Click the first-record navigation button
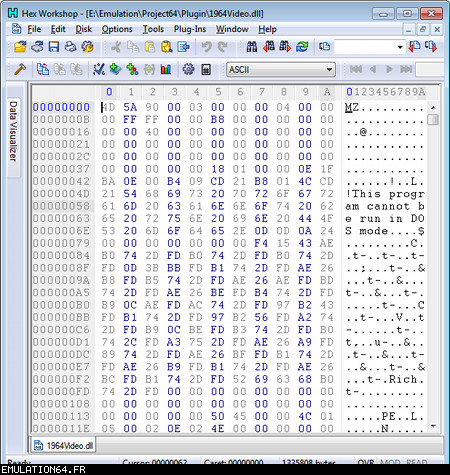450x475 pixels. (x=356, y=69)
